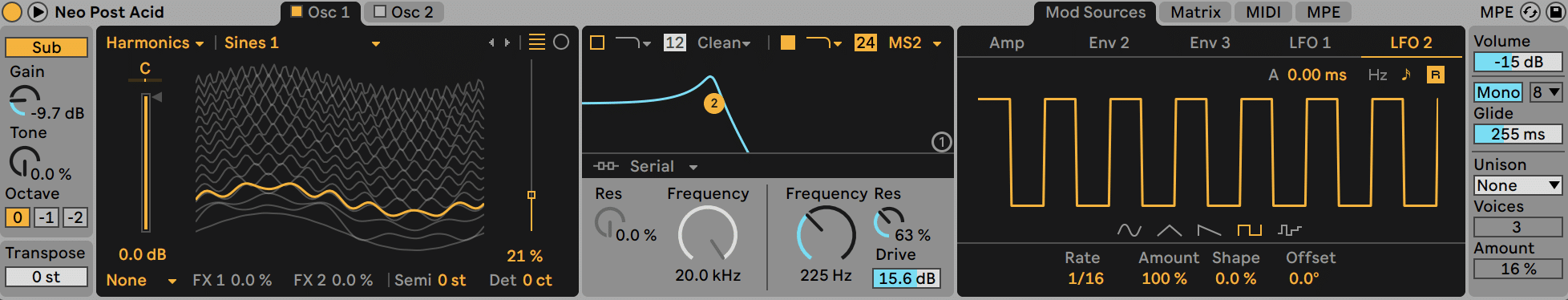Switch to polar wavetable visualization circle
This screenshot has width=1568, height=300.
pos(561,43)
